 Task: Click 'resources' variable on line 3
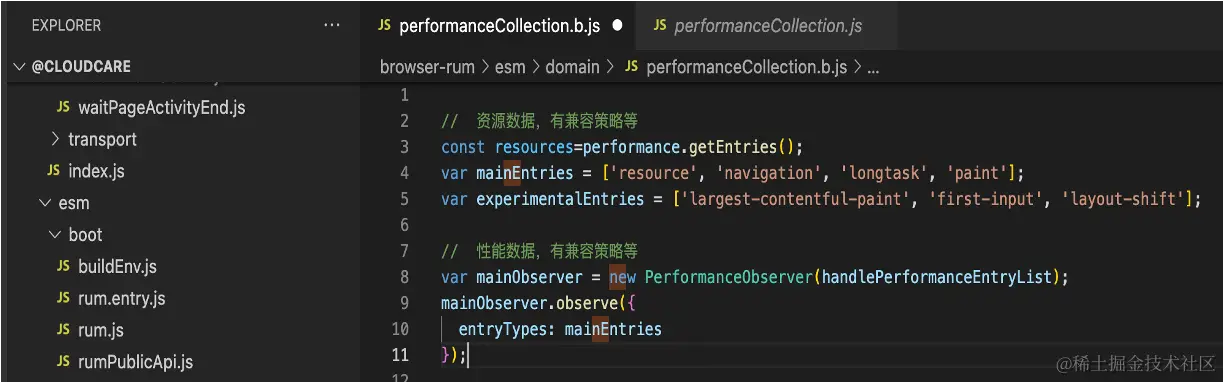pyautogui.click(x=534, y=147)
